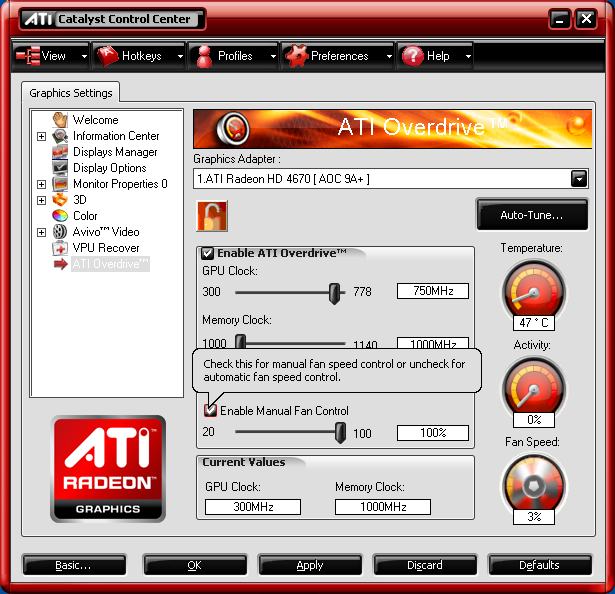The image size is (615, 594).
Task: Expand the 3D tree node
Action: pyautogui.click(x=41, y=200)
